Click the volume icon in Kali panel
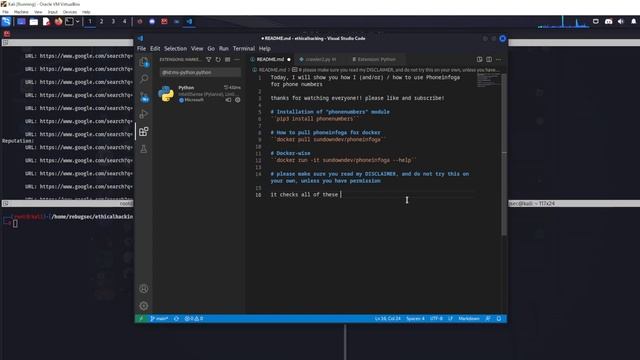This screenshot has height=360, width=640. point(621,21)
